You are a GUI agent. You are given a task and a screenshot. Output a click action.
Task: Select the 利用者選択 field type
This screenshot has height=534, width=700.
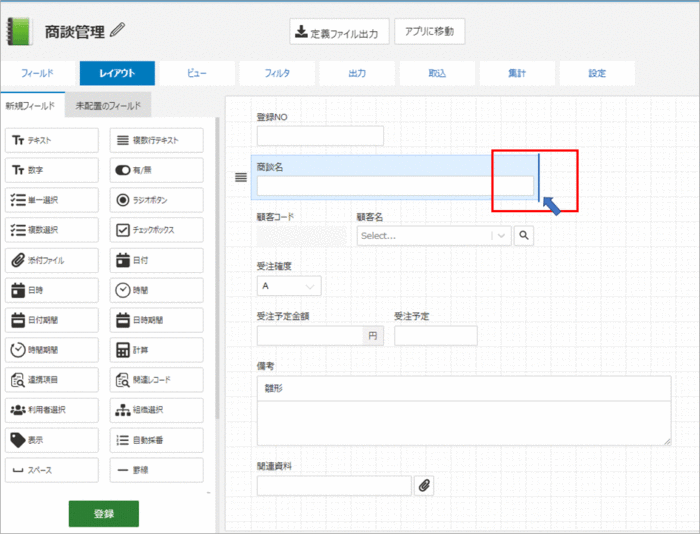click(52, 410)
